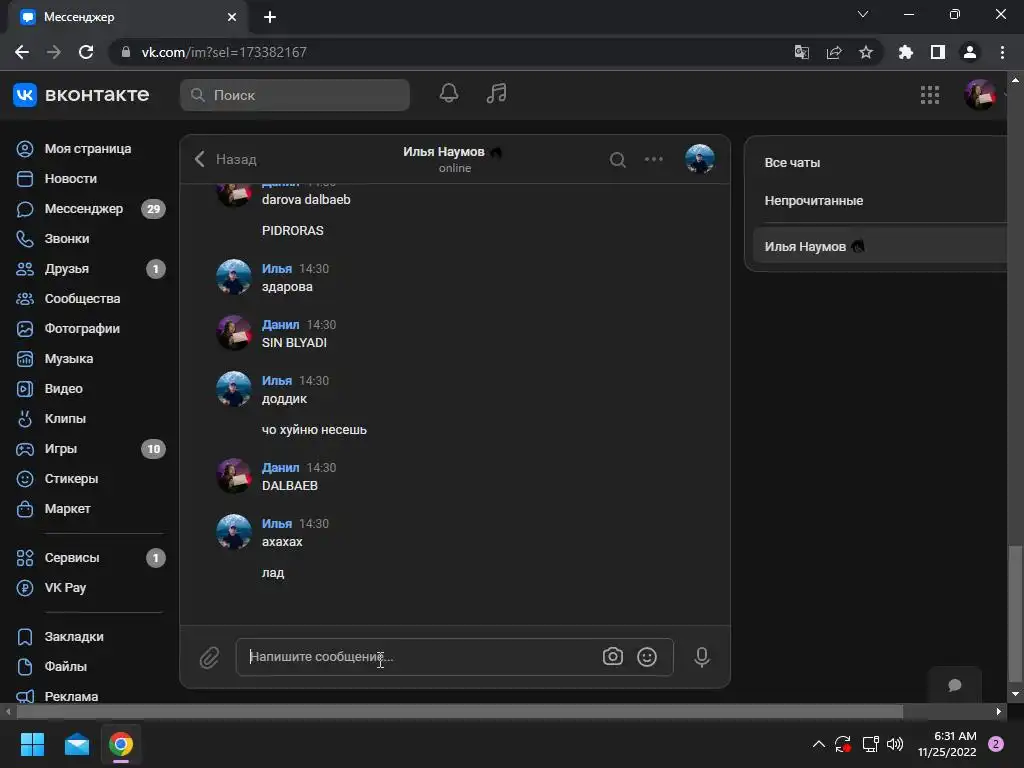
Task: Click the page vertical scrollbar thumb
Action: pyautogui.click(x=1015, y=613)
